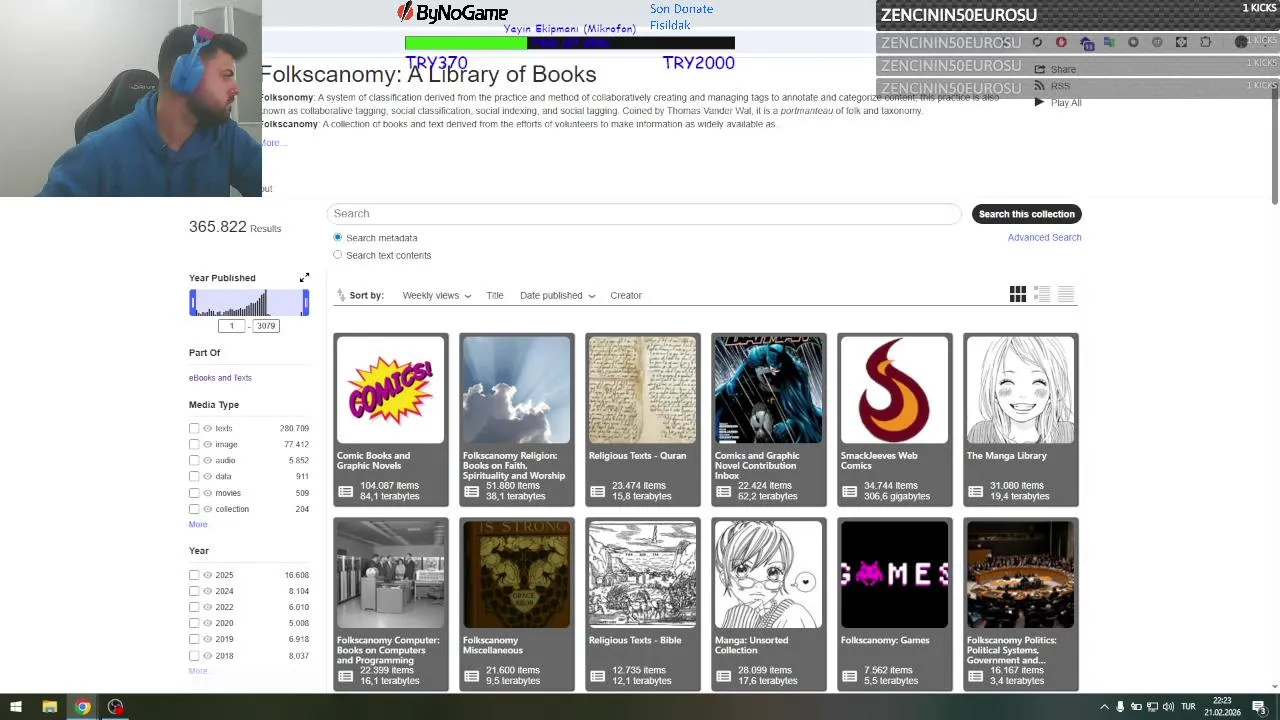Open the Advanced Search link
Screen dimensions: 1280x720
pos(1044,237)
